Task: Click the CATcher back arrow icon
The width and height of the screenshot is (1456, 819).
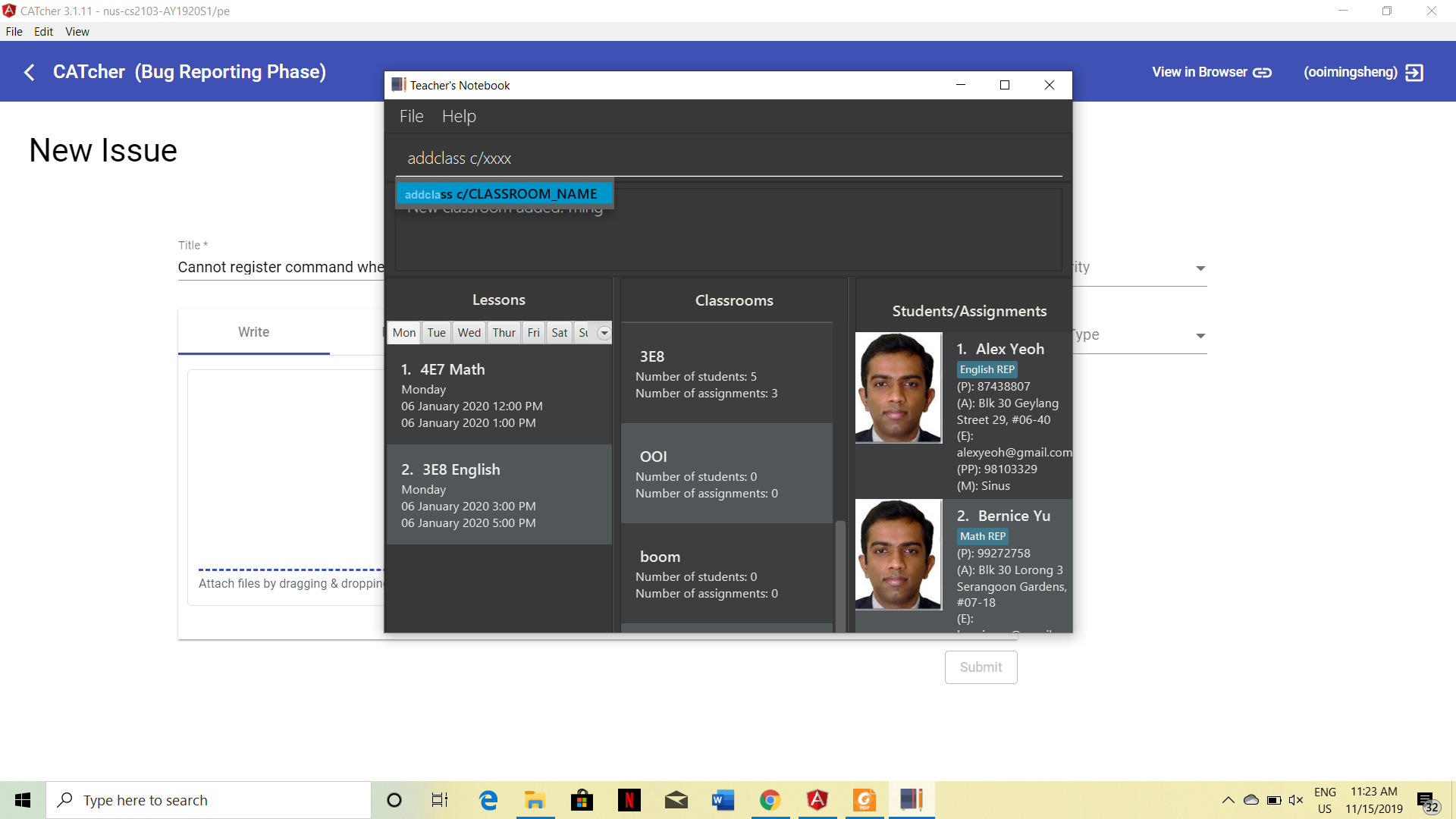Action: tap(30, 72)
